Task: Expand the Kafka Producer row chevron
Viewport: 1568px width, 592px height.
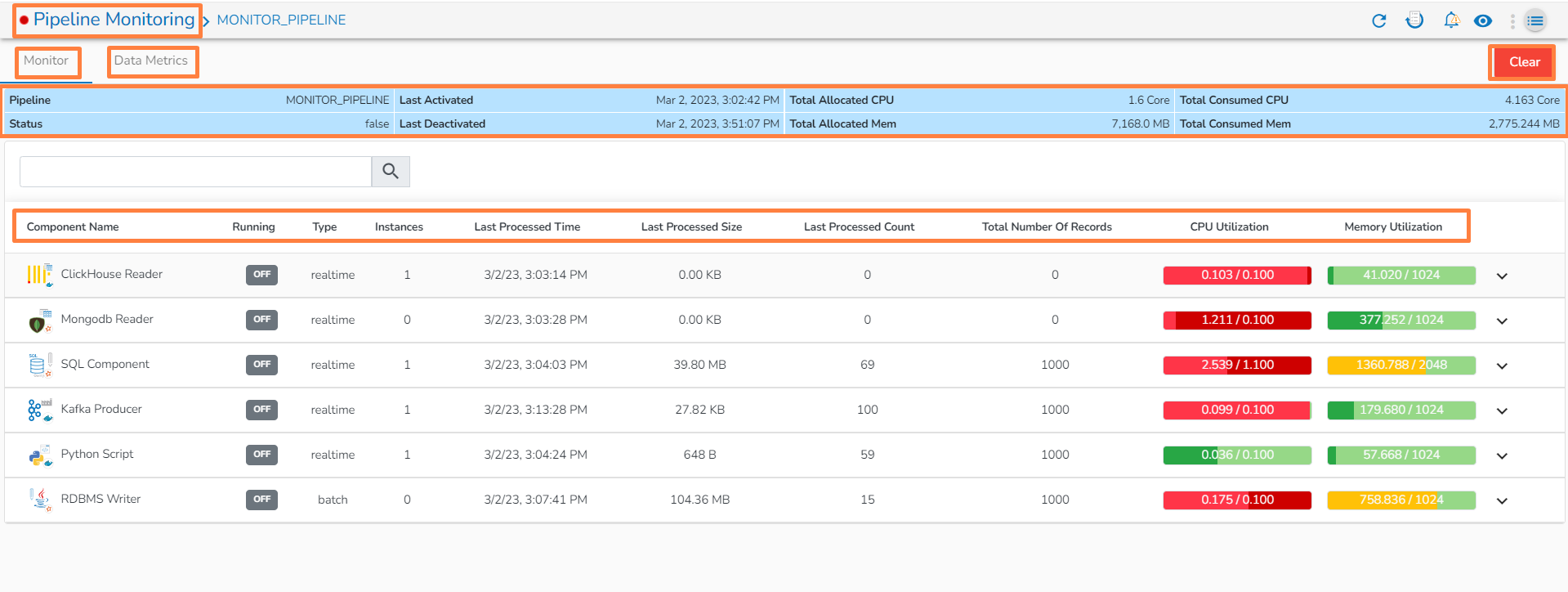Action: point(1502,410)
